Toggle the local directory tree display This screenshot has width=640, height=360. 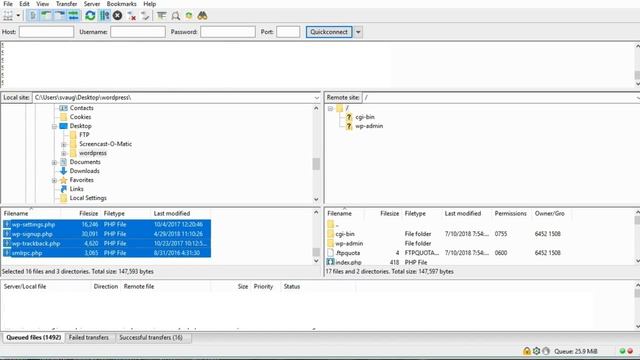point(46,16)
